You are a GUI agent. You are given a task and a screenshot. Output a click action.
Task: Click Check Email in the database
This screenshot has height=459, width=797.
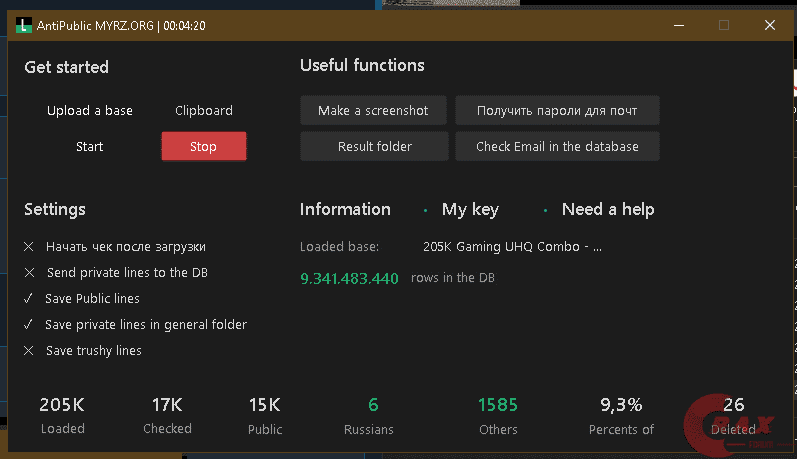557,146
